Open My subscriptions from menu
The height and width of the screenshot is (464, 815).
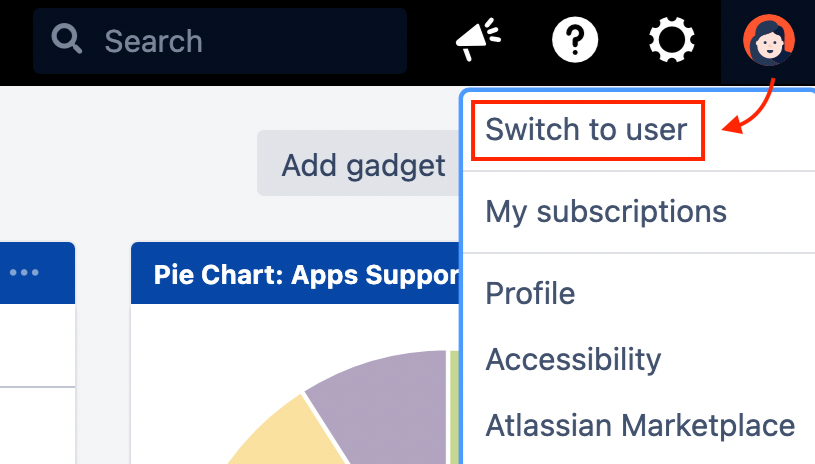pos(605,211)
